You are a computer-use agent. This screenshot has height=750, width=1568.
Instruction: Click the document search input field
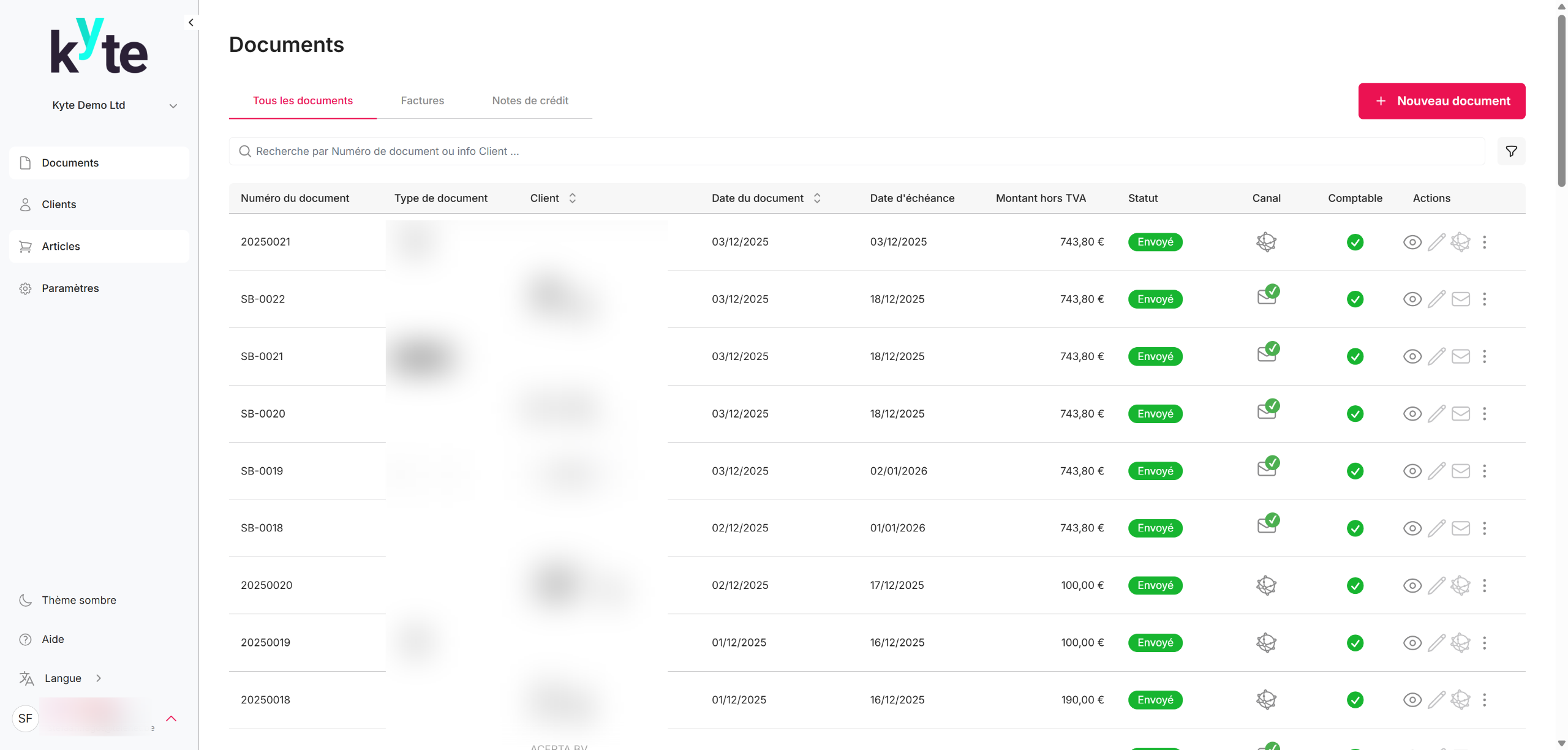858,151
